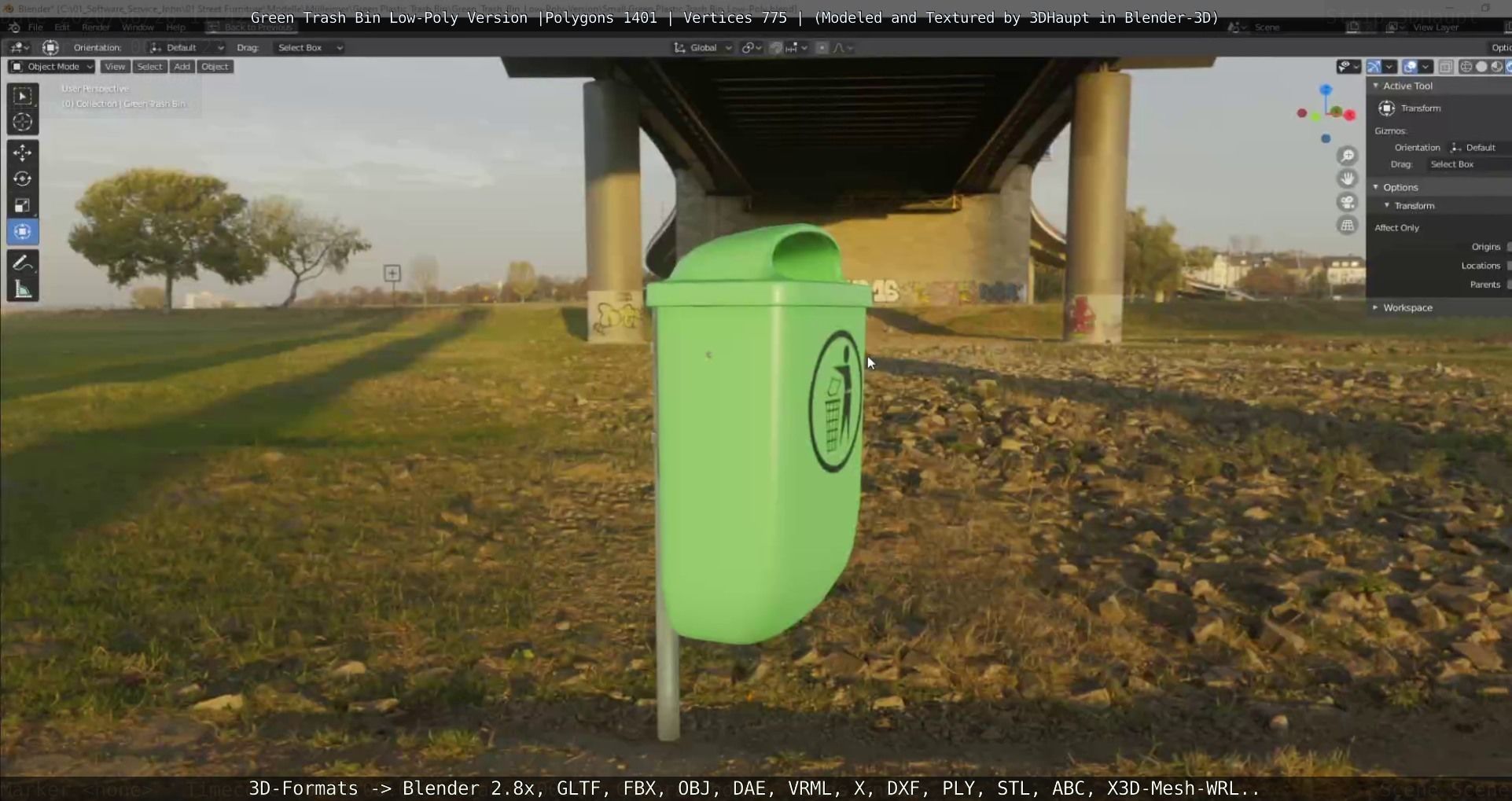
Task: Open gizmo options dropdown arrow
Action: [x=1390, y=67]
